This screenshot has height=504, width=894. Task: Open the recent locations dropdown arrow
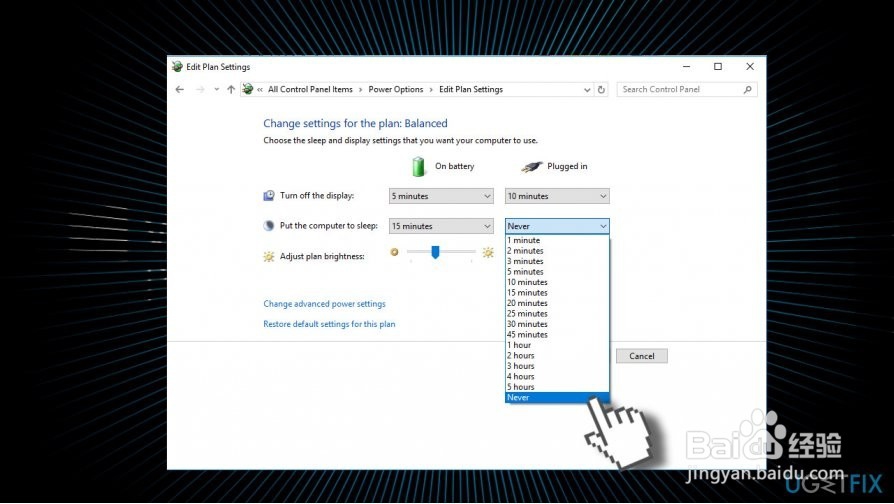[217, 90]
